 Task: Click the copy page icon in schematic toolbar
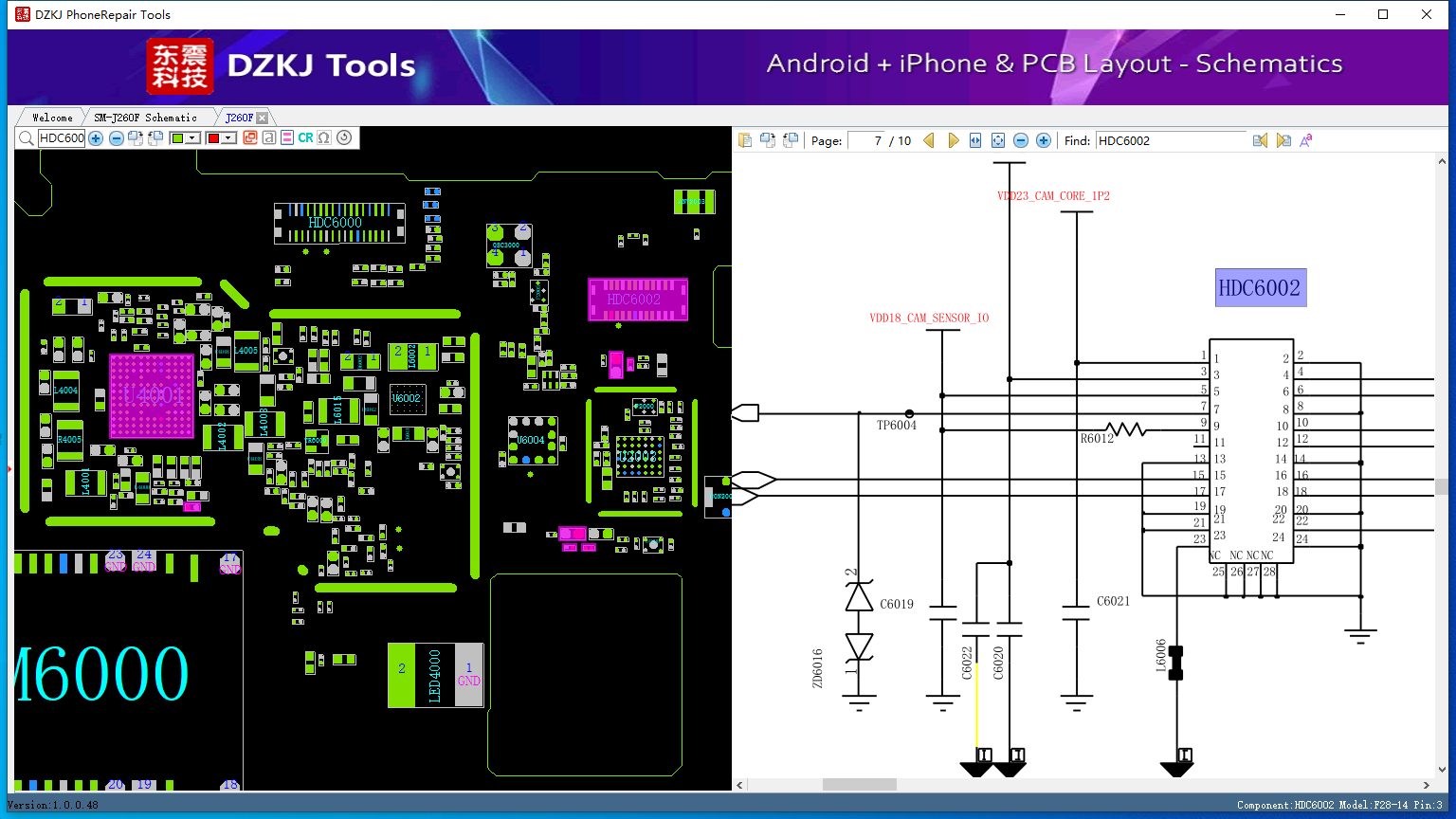[x=745, y=140]
